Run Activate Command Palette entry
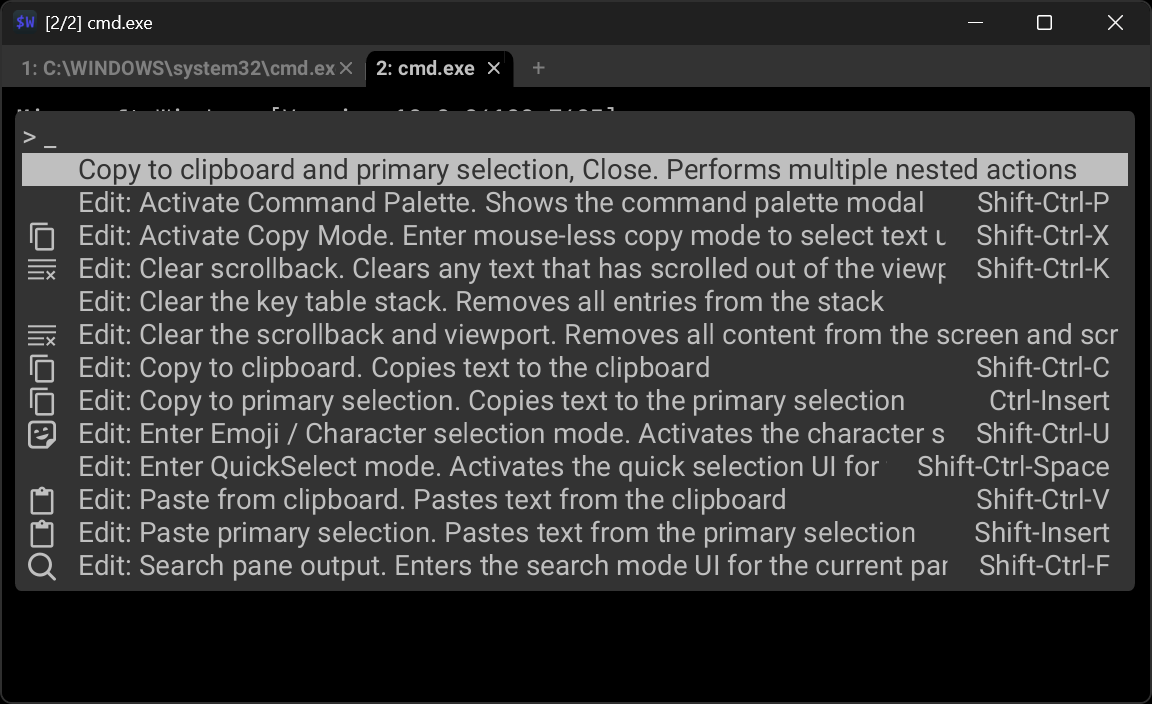Screen dimensions: 1152x704 500,203
